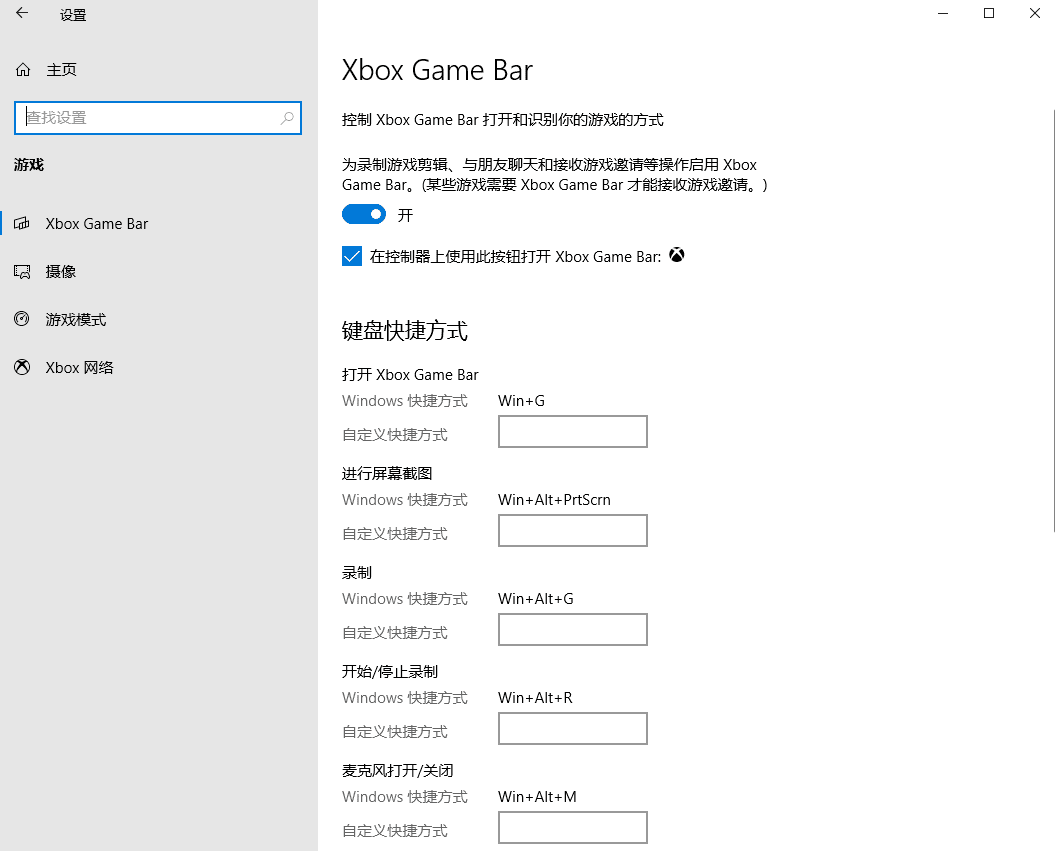
Task: Select 摄像 in the left sidebar
Action: point(61,272)
